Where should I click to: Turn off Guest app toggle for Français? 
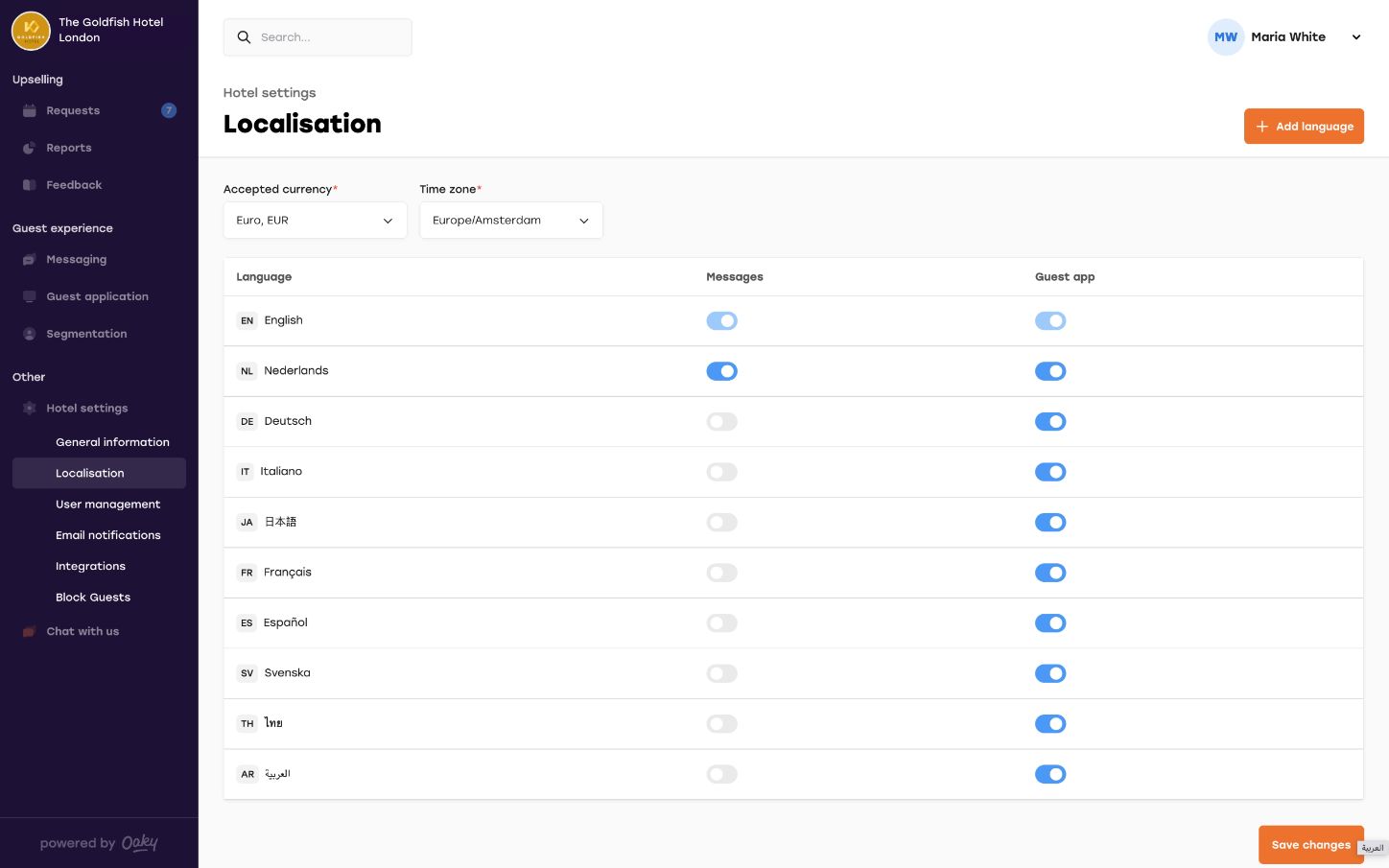1050,573
